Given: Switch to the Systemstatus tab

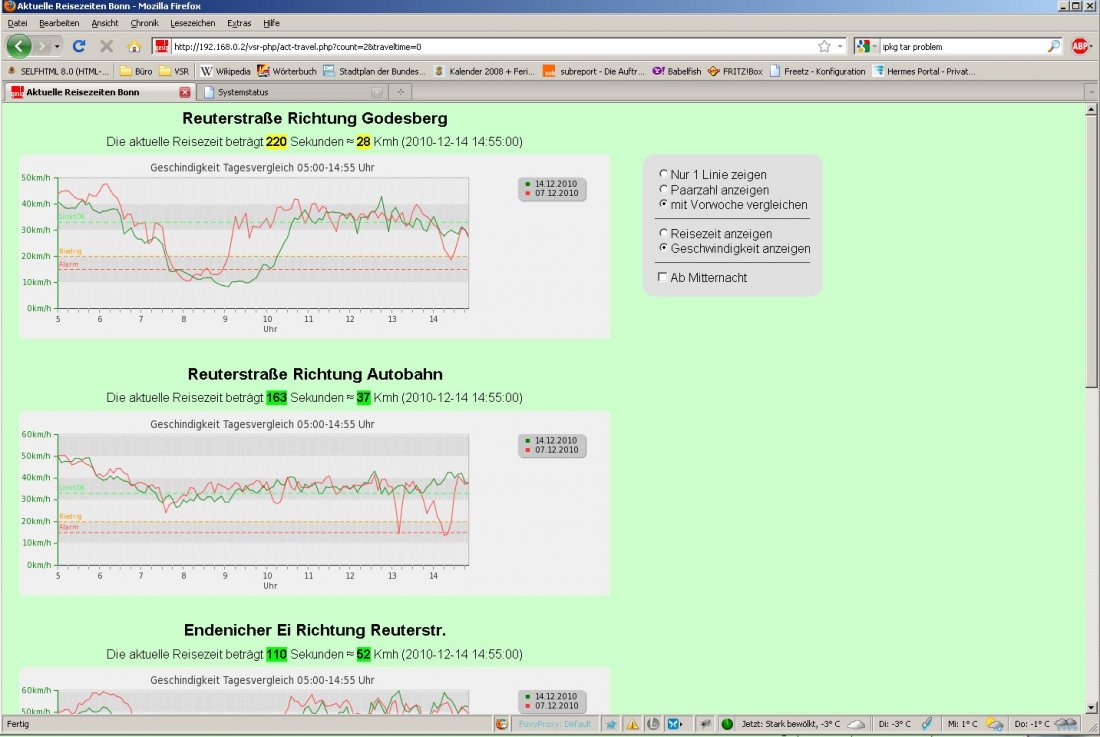Looking at the screenshot, I should click(x=290, y=92).
